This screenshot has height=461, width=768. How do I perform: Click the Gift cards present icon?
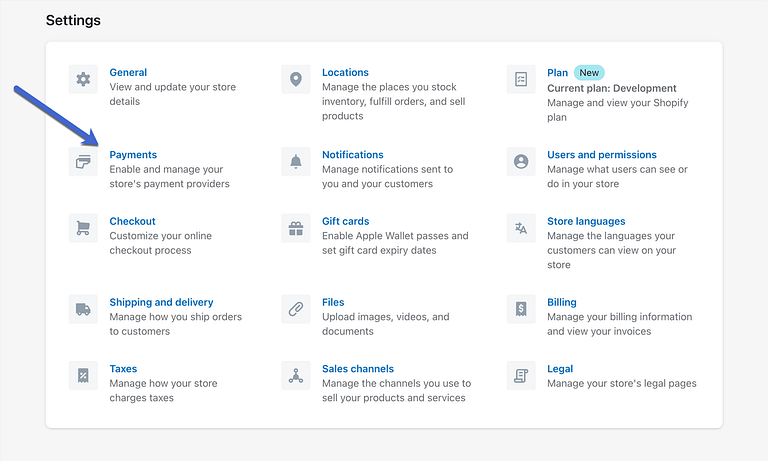coord(296,228)
